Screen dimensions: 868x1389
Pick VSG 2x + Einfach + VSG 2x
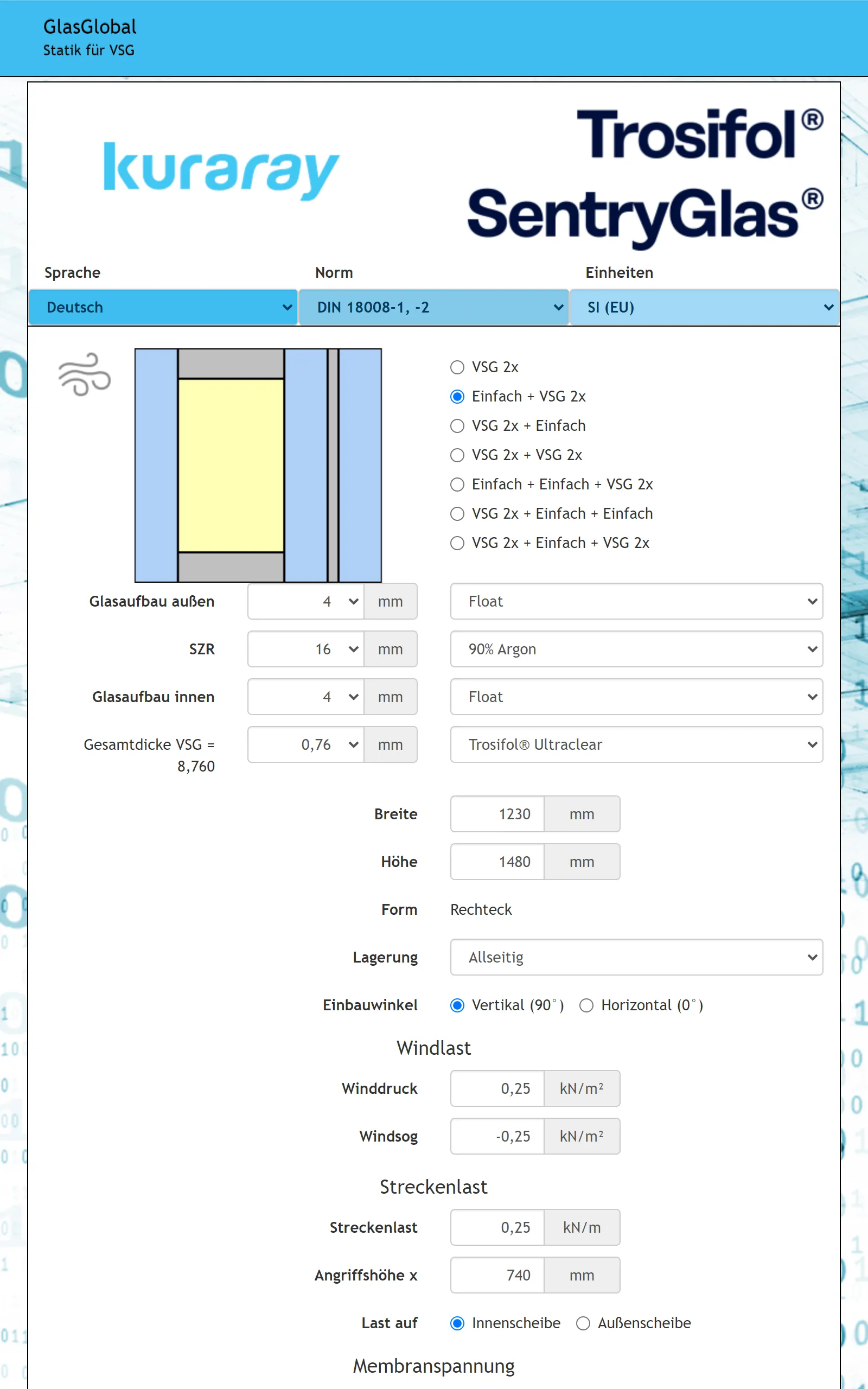[457, 543]
